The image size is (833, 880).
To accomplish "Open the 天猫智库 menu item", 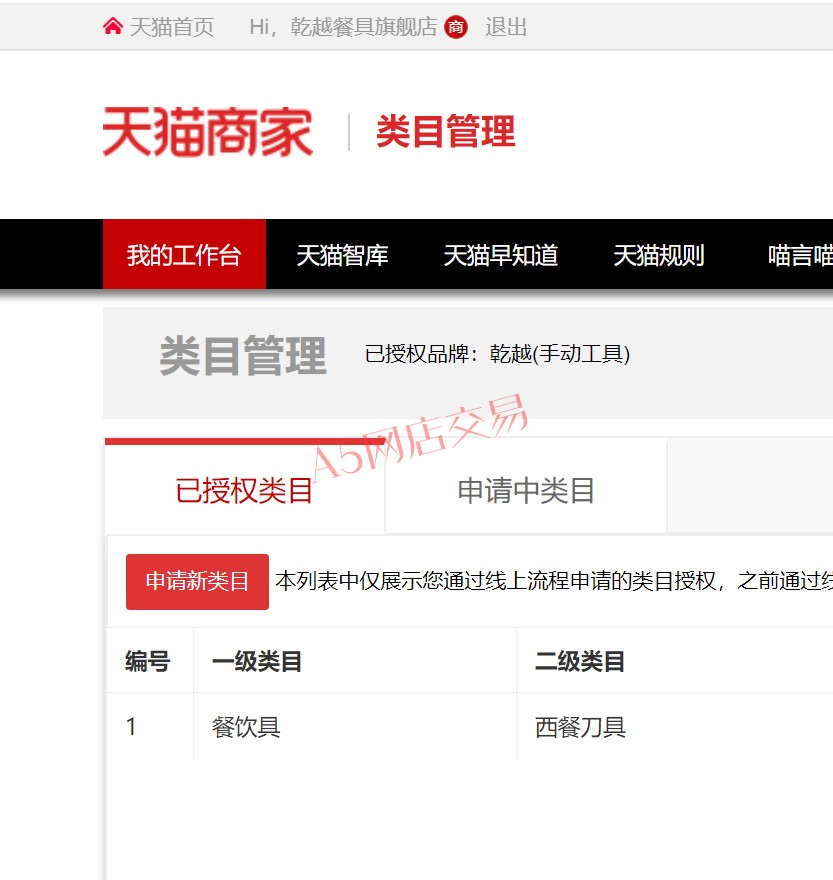I will [342, 255].
